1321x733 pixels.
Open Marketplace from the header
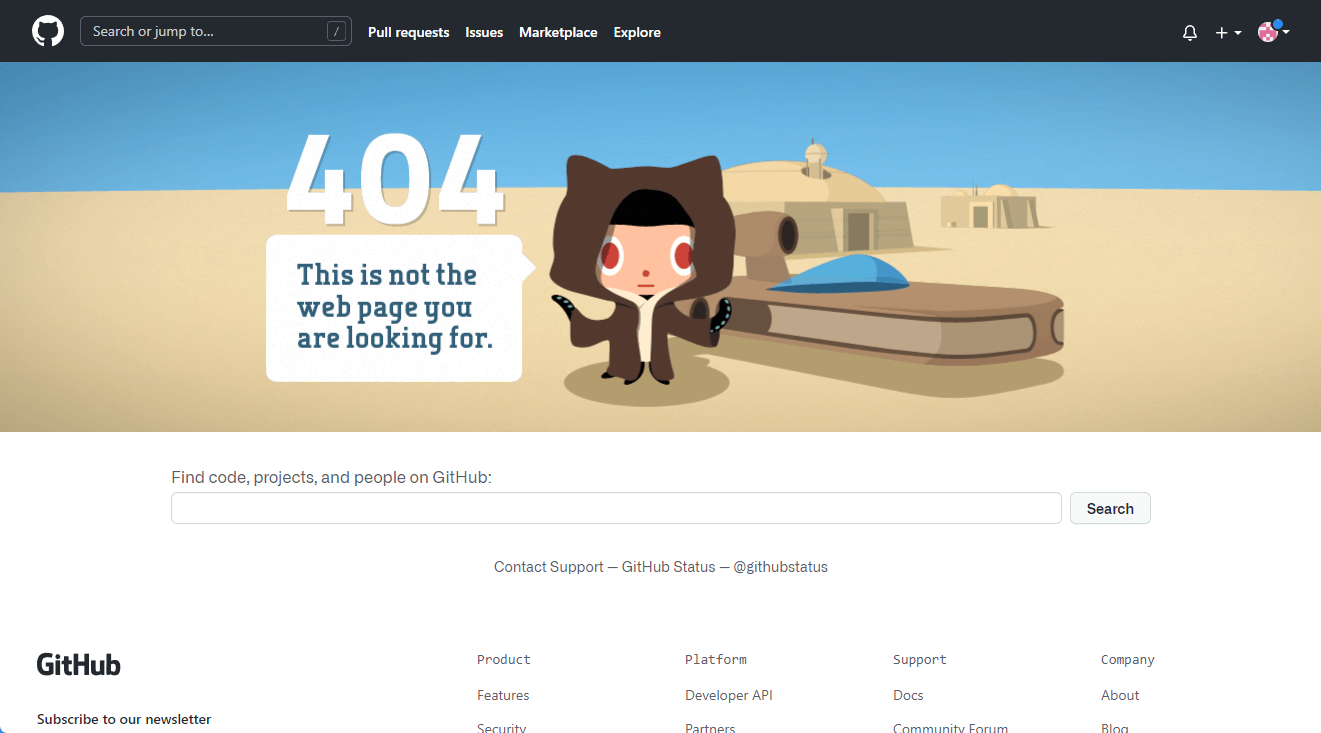[x=558, y=32]
